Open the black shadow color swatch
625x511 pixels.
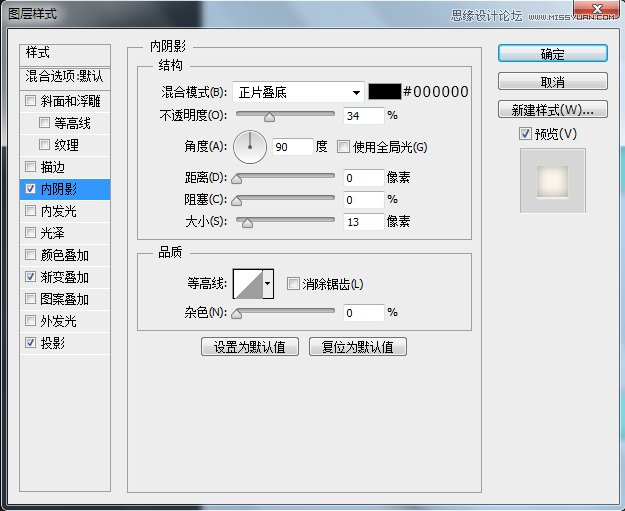[x=385, y=92]
